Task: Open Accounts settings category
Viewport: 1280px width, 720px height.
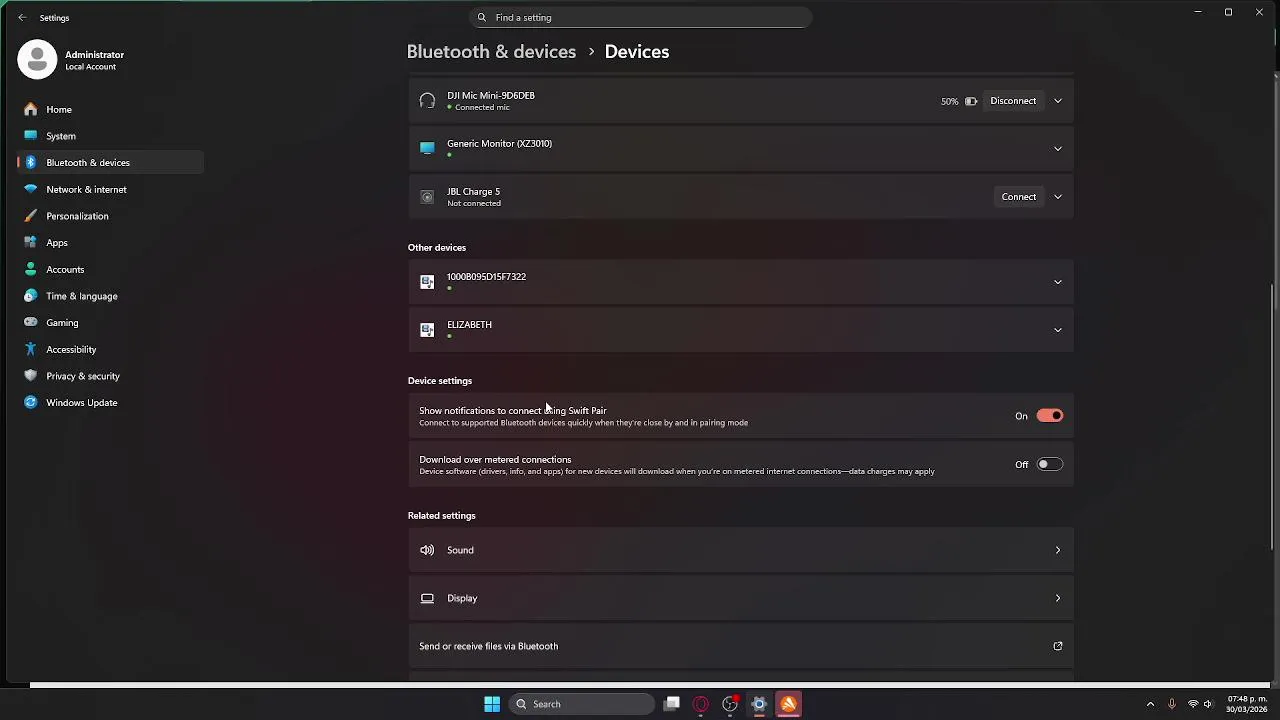Action: click(110, 269)
